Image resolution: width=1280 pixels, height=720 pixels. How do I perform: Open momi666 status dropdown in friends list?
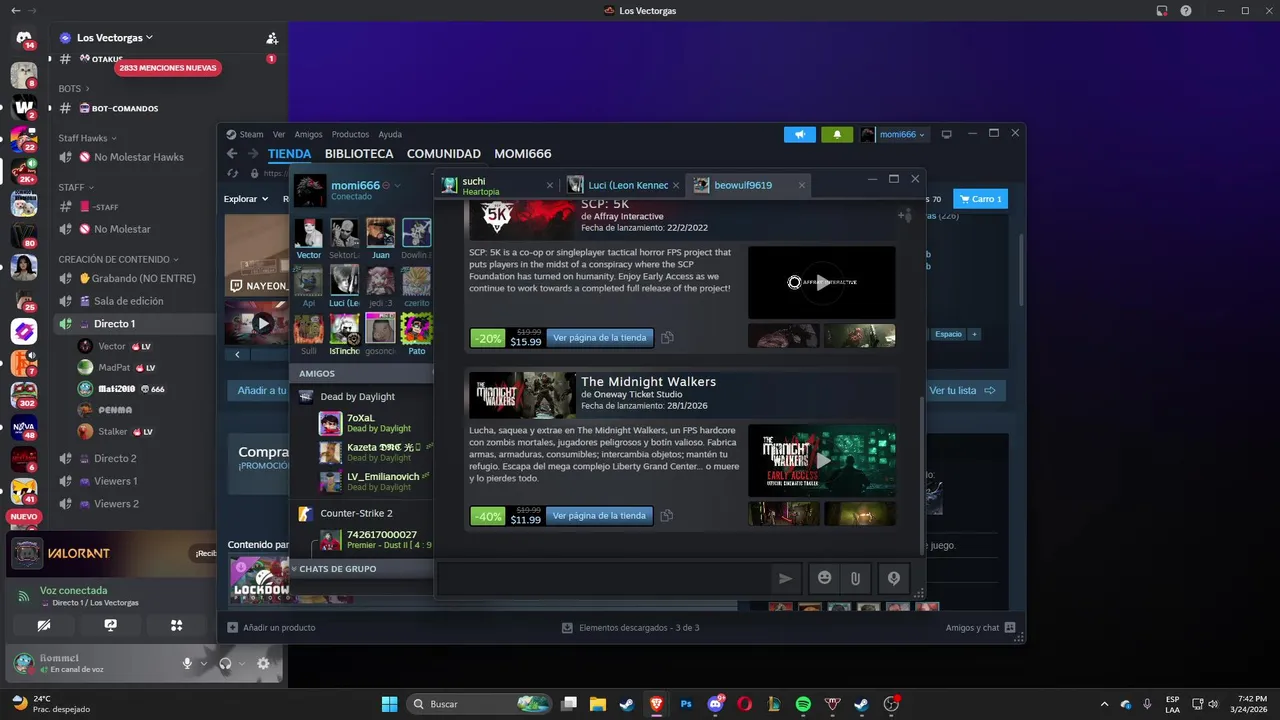398,186
